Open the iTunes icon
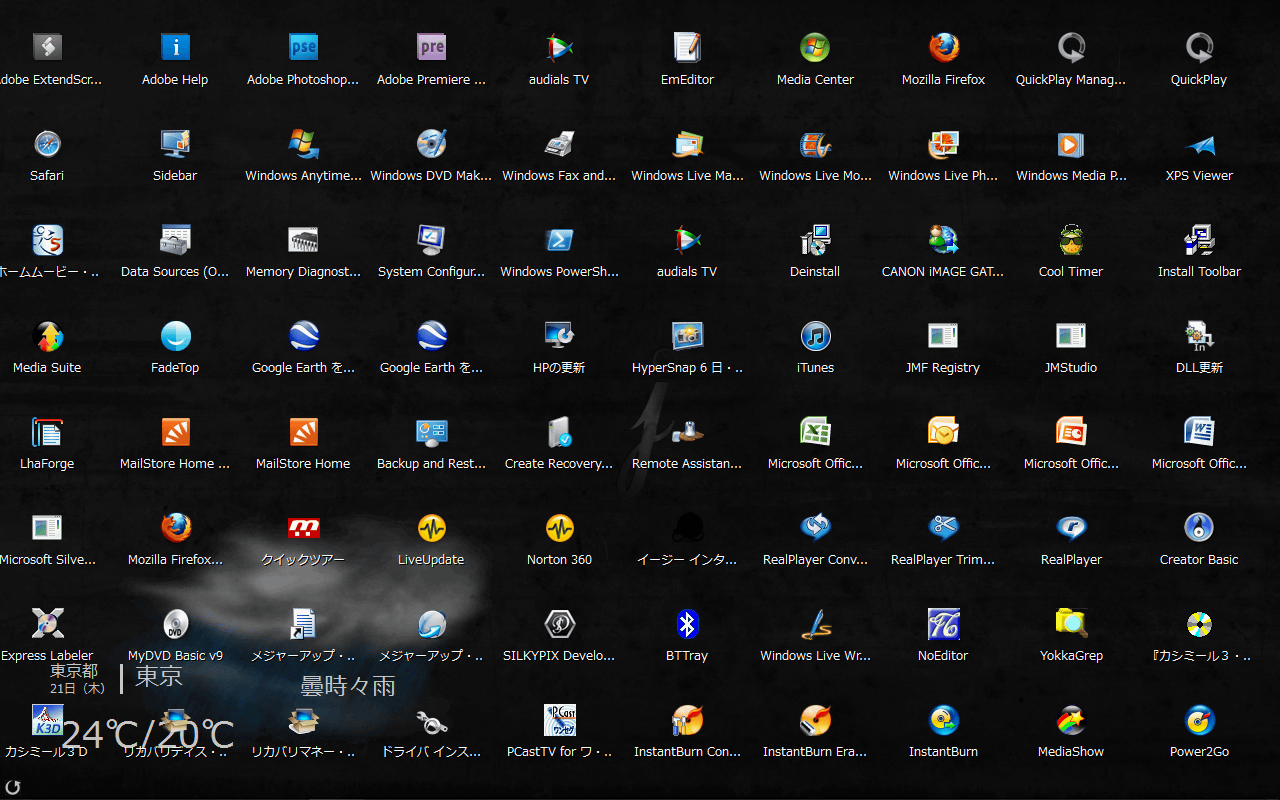 click(815, 335)
